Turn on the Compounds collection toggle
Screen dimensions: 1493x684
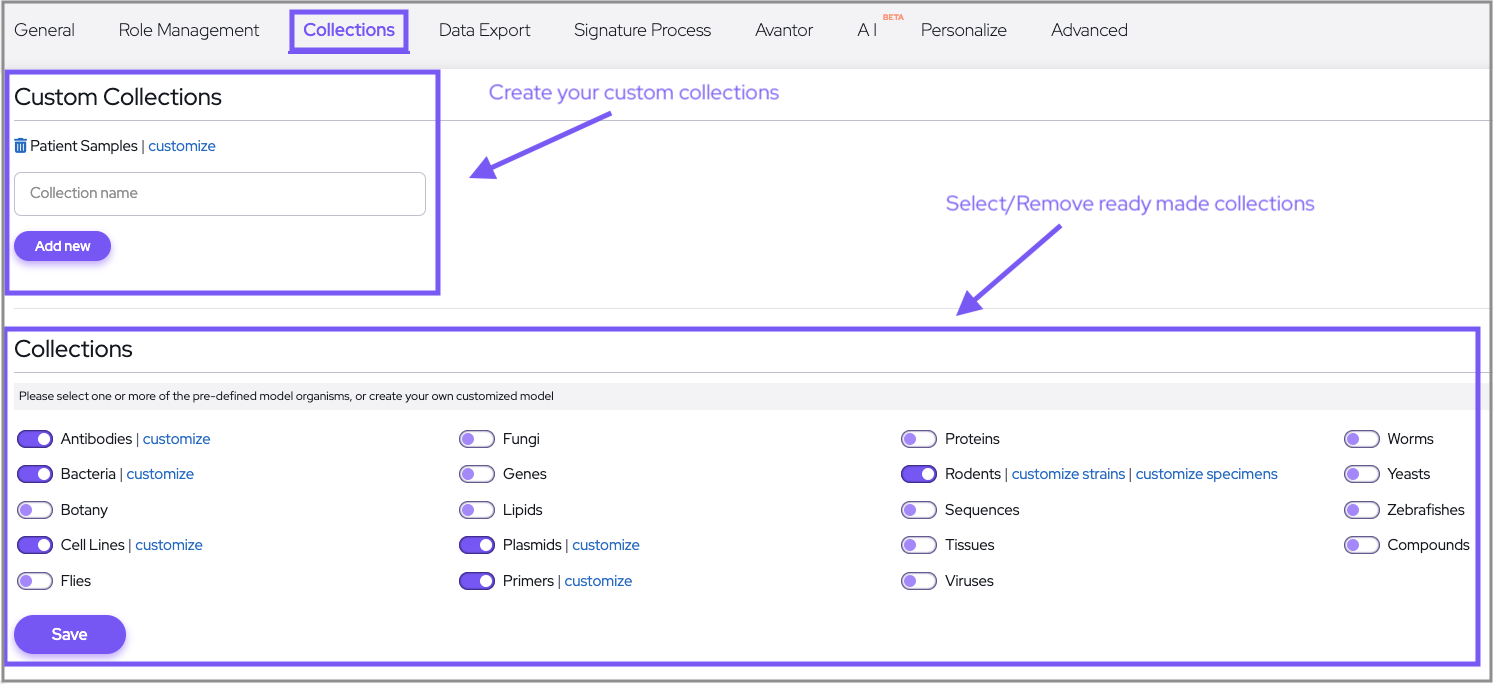point(1361,545)
